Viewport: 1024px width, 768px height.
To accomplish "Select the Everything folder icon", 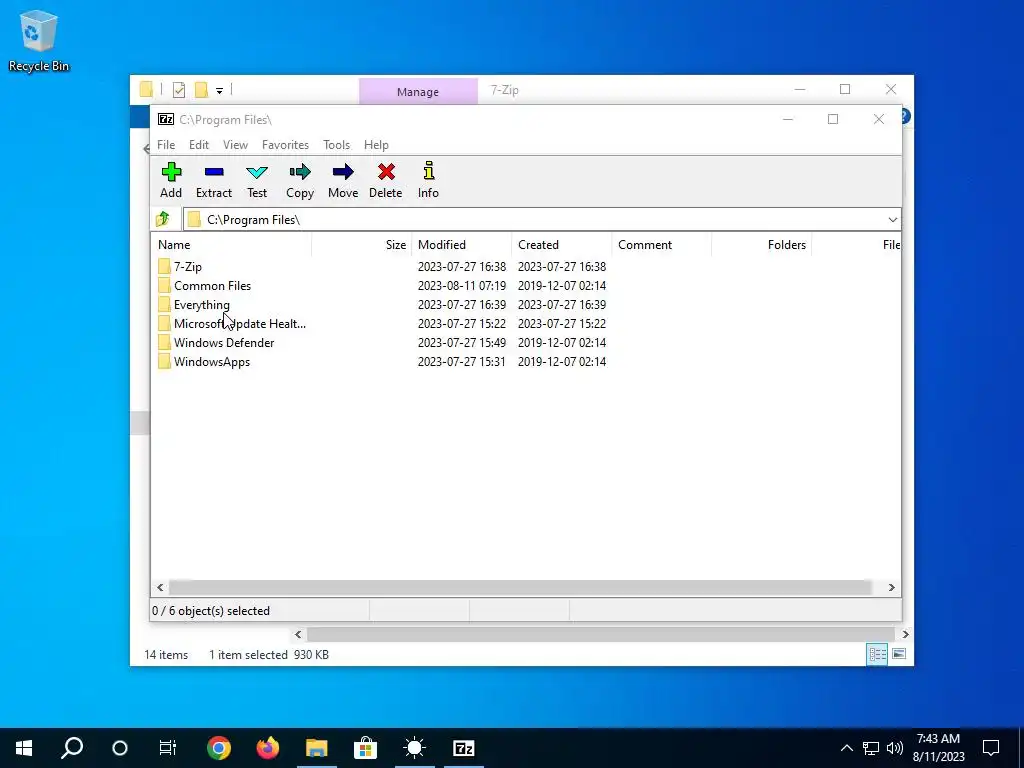I will 164,304.
